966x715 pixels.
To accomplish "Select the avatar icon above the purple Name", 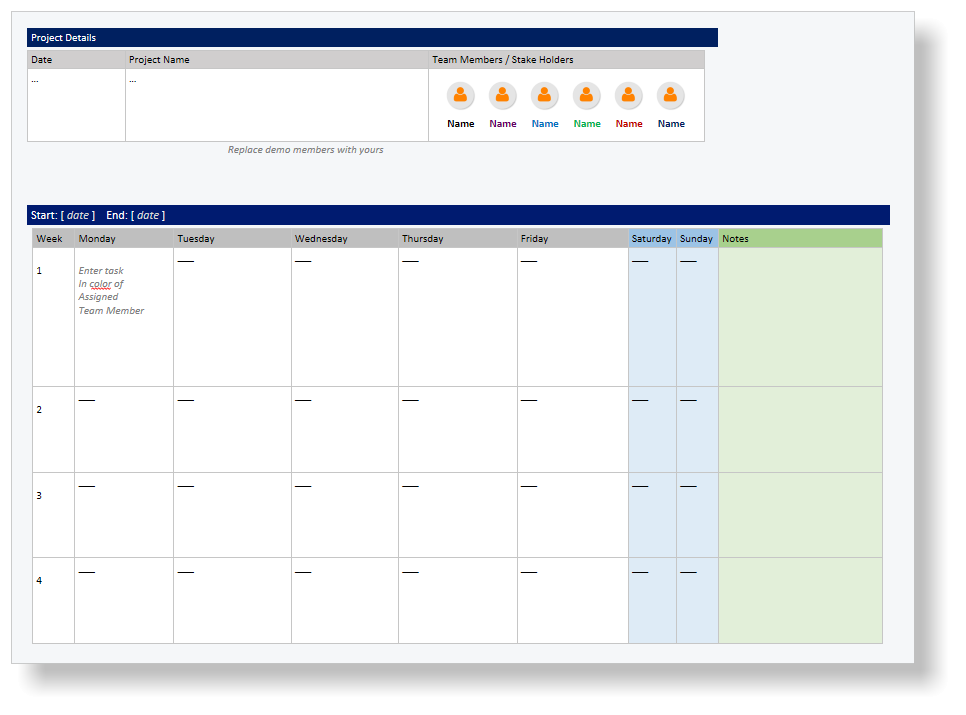I will click(x=502, y=96).
